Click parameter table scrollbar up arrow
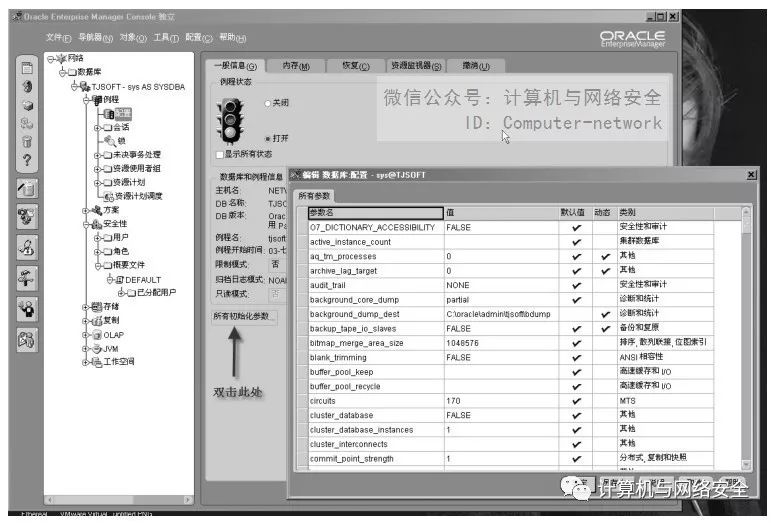Image resolution: width=774 pixels, height=523 pixels. 746,212
